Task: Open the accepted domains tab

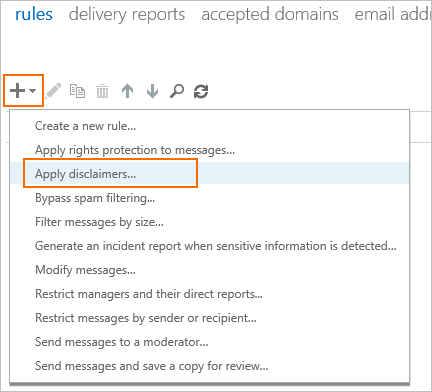Action: pyautogui.click(x=270, y=14)
